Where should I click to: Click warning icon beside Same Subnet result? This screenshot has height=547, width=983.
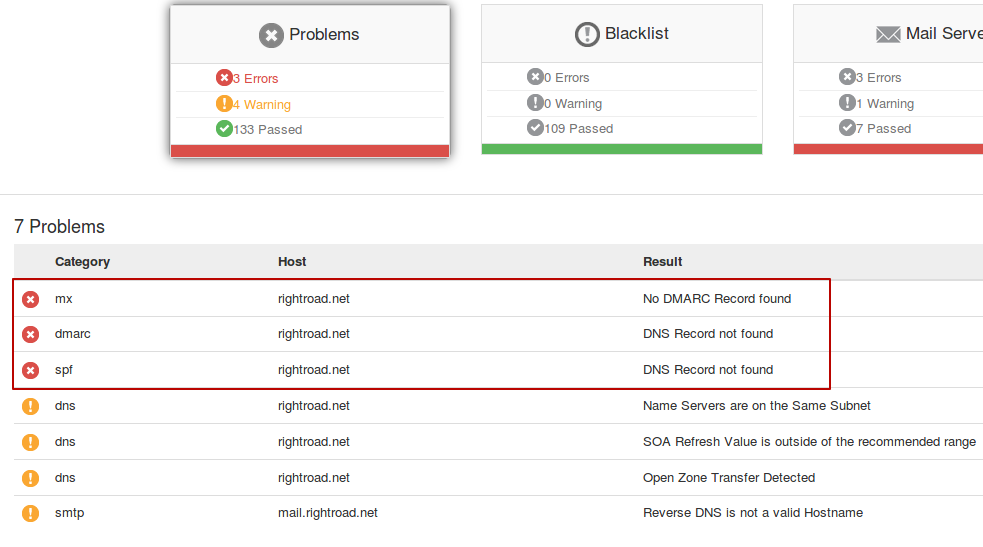tap(31, 406)
